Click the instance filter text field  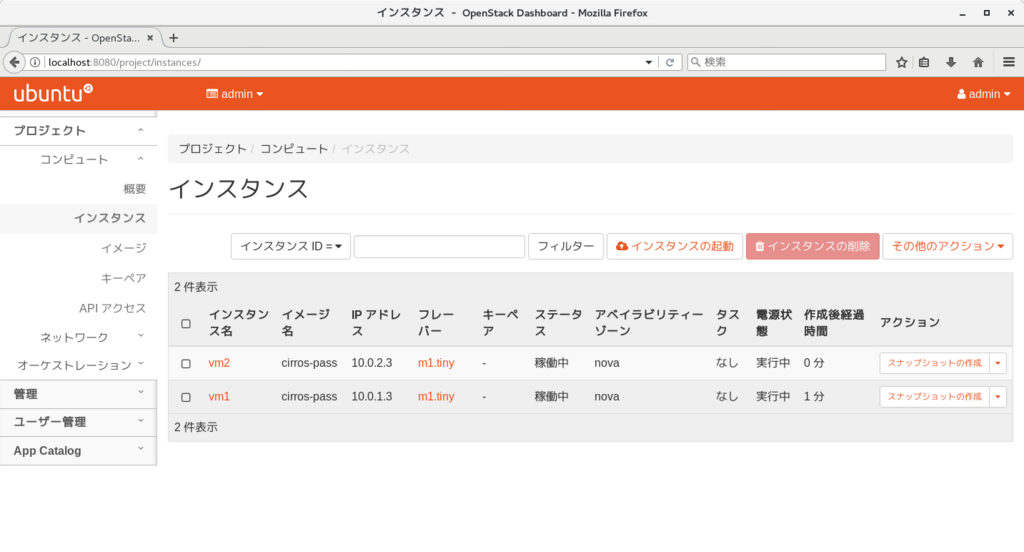click(439, 246)
